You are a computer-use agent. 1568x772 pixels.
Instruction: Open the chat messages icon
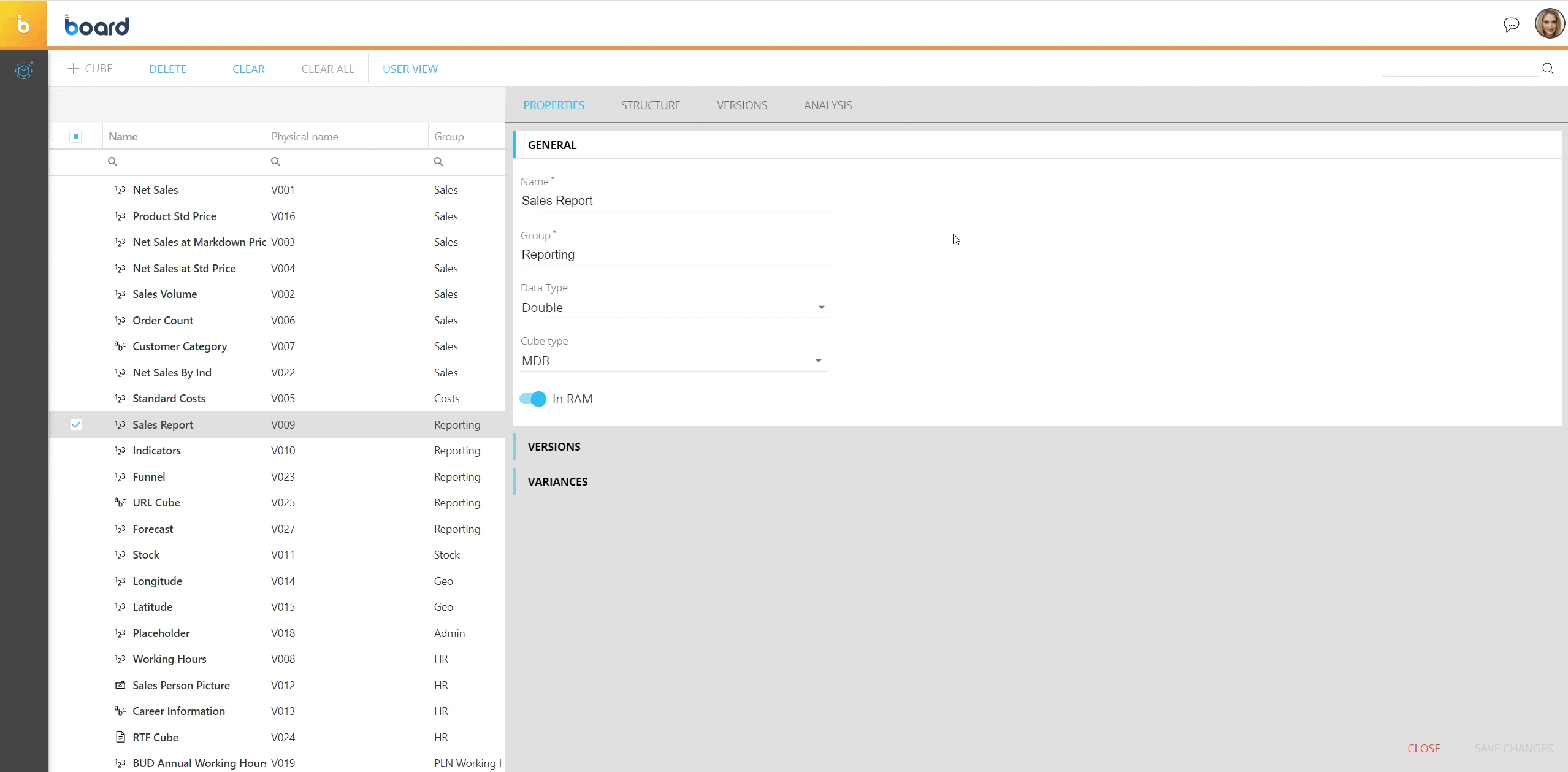pos(1511,25)
